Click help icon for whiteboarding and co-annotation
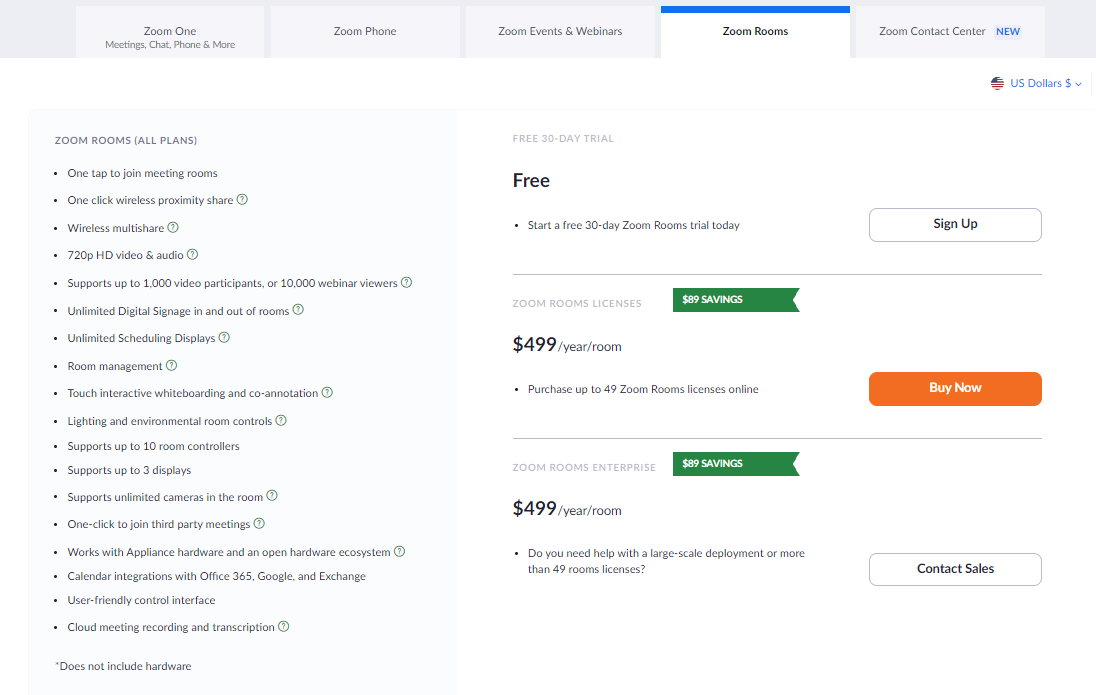The height and width of the screenshot is (695, 1096). click(327, 393)
